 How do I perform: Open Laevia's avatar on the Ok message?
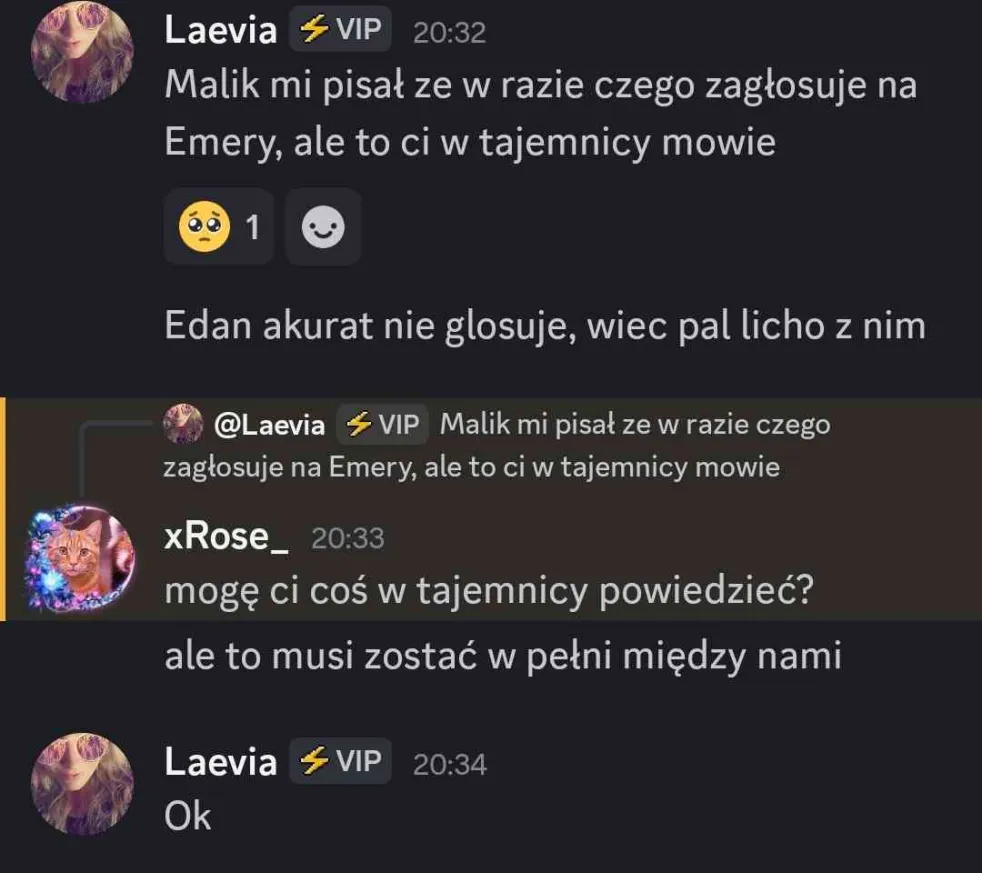(x=82, y=783)
